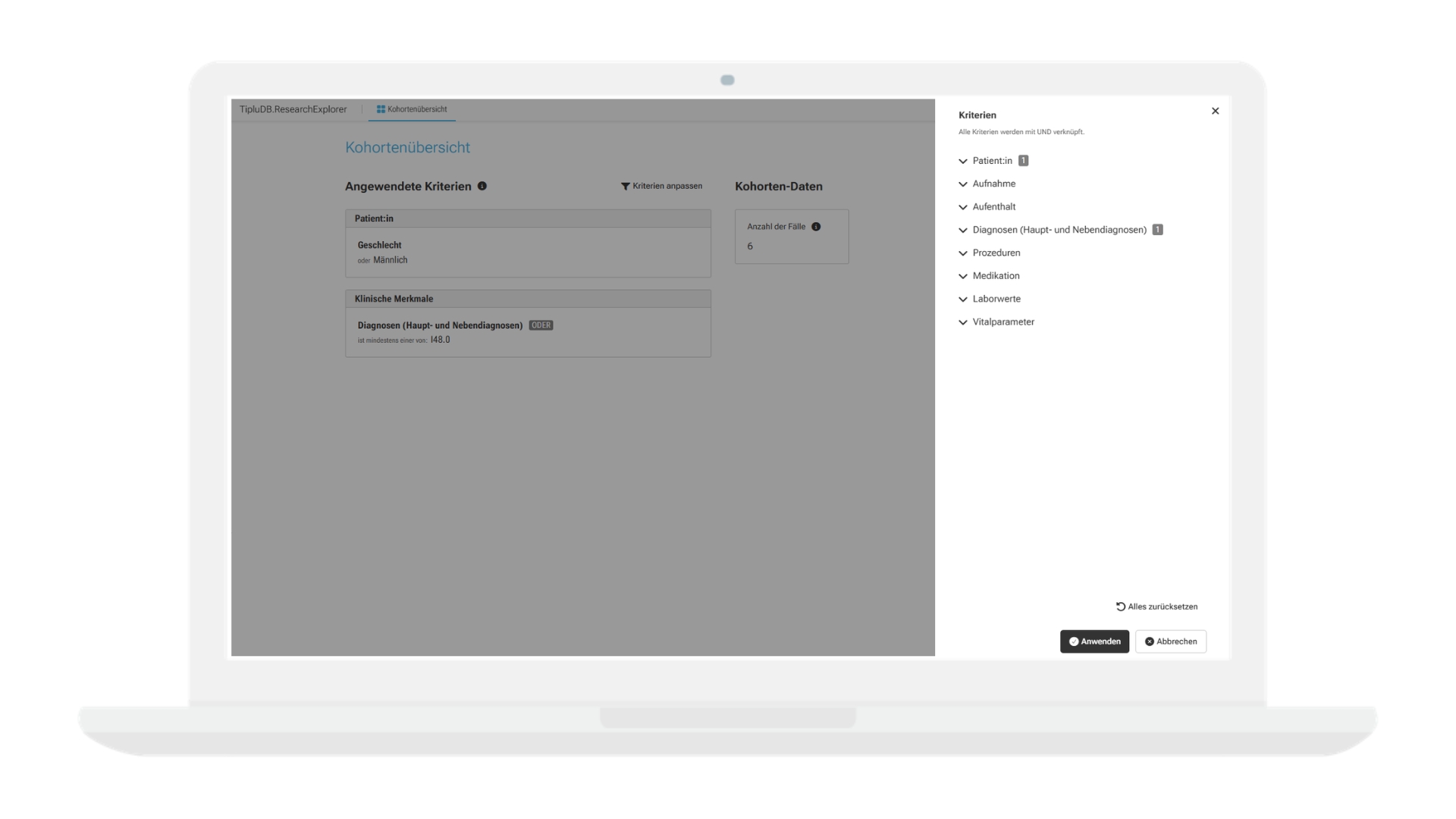The height and width of the screenshot is (819, 1456).
Task: Click the Anwenden button
Action: (1094, 642)
